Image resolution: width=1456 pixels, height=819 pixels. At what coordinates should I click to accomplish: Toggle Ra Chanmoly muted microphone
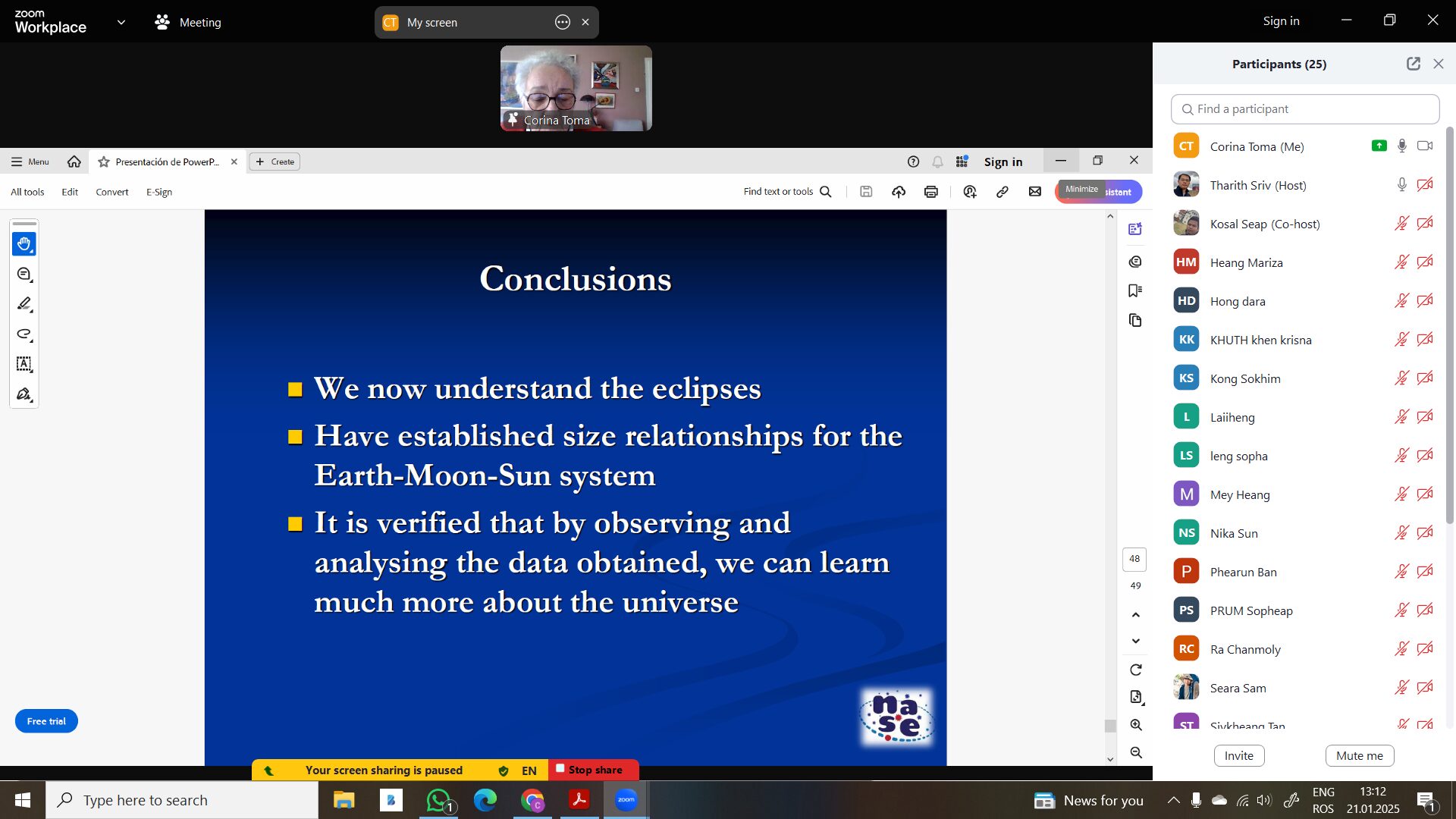point(1402,648)
